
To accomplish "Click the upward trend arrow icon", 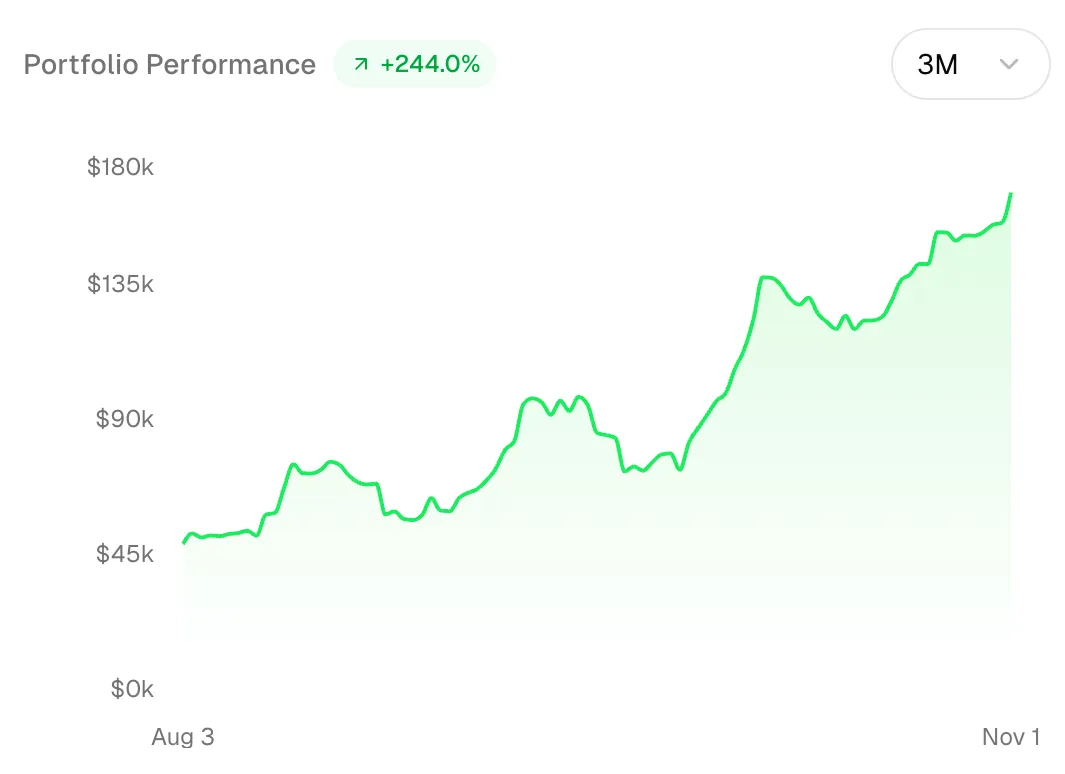I will click(361, 64).
